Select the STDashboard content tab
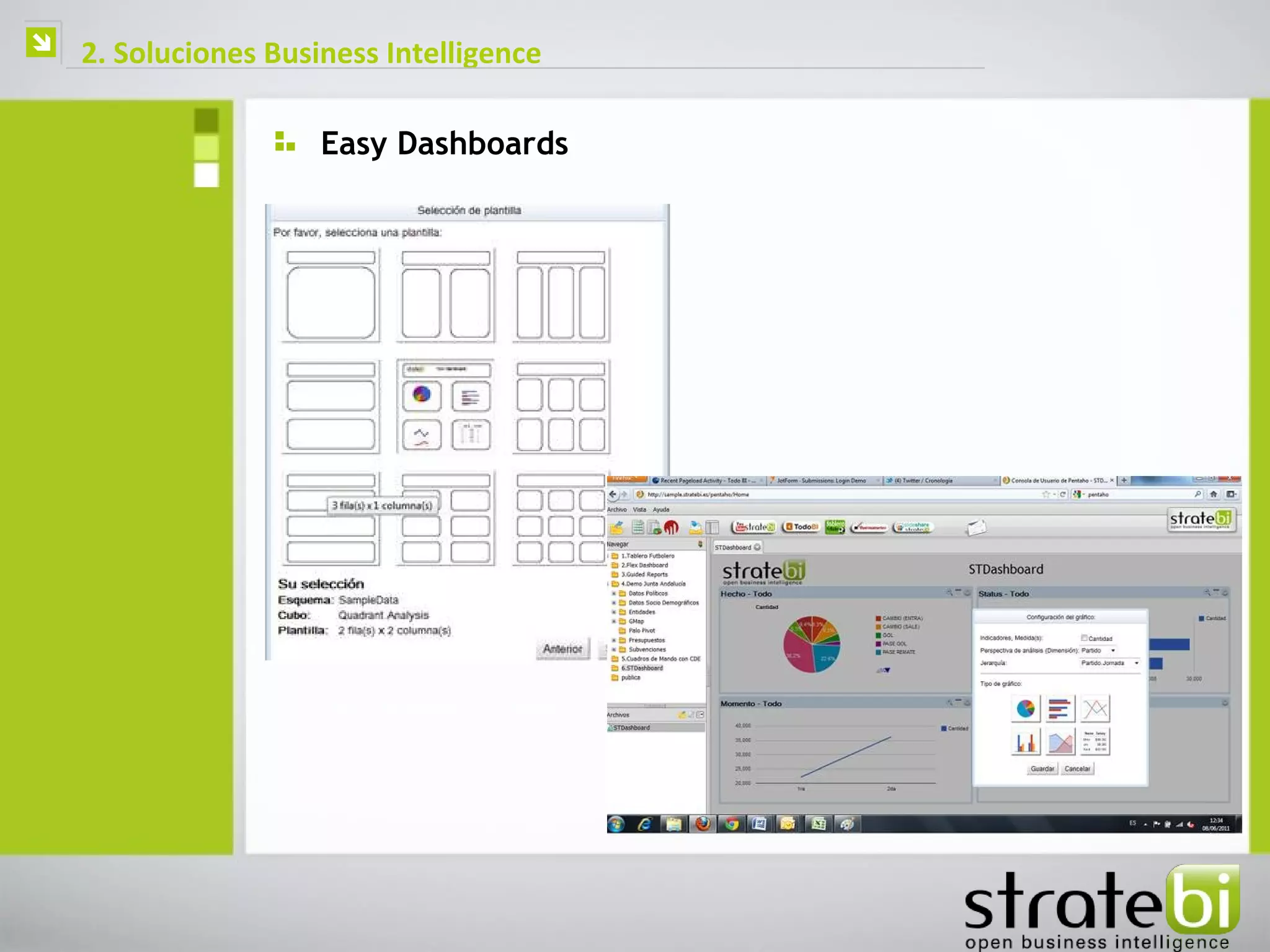The height and width of the screenshot is (952, 1270). (x=737, y=547)
